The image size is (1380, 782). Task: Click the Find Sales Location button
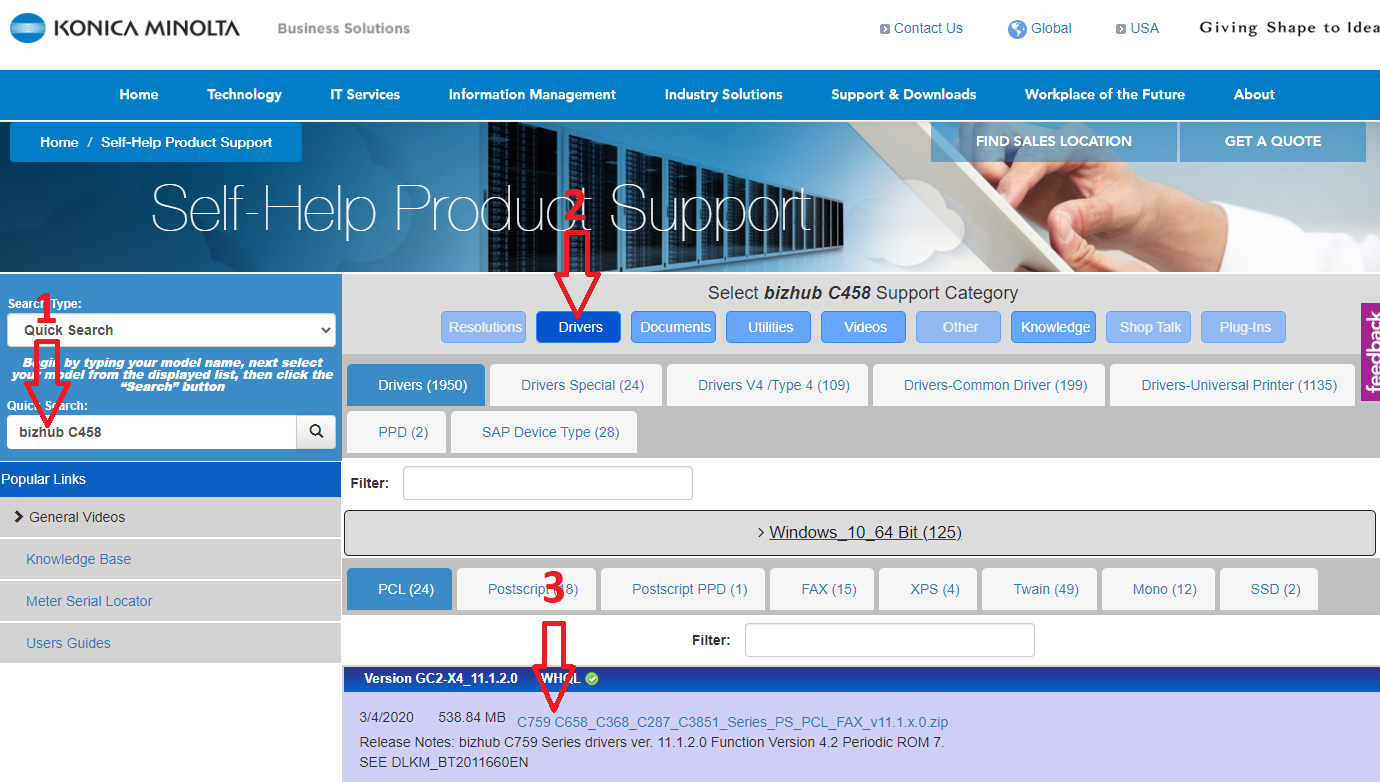coord(1054,141)
